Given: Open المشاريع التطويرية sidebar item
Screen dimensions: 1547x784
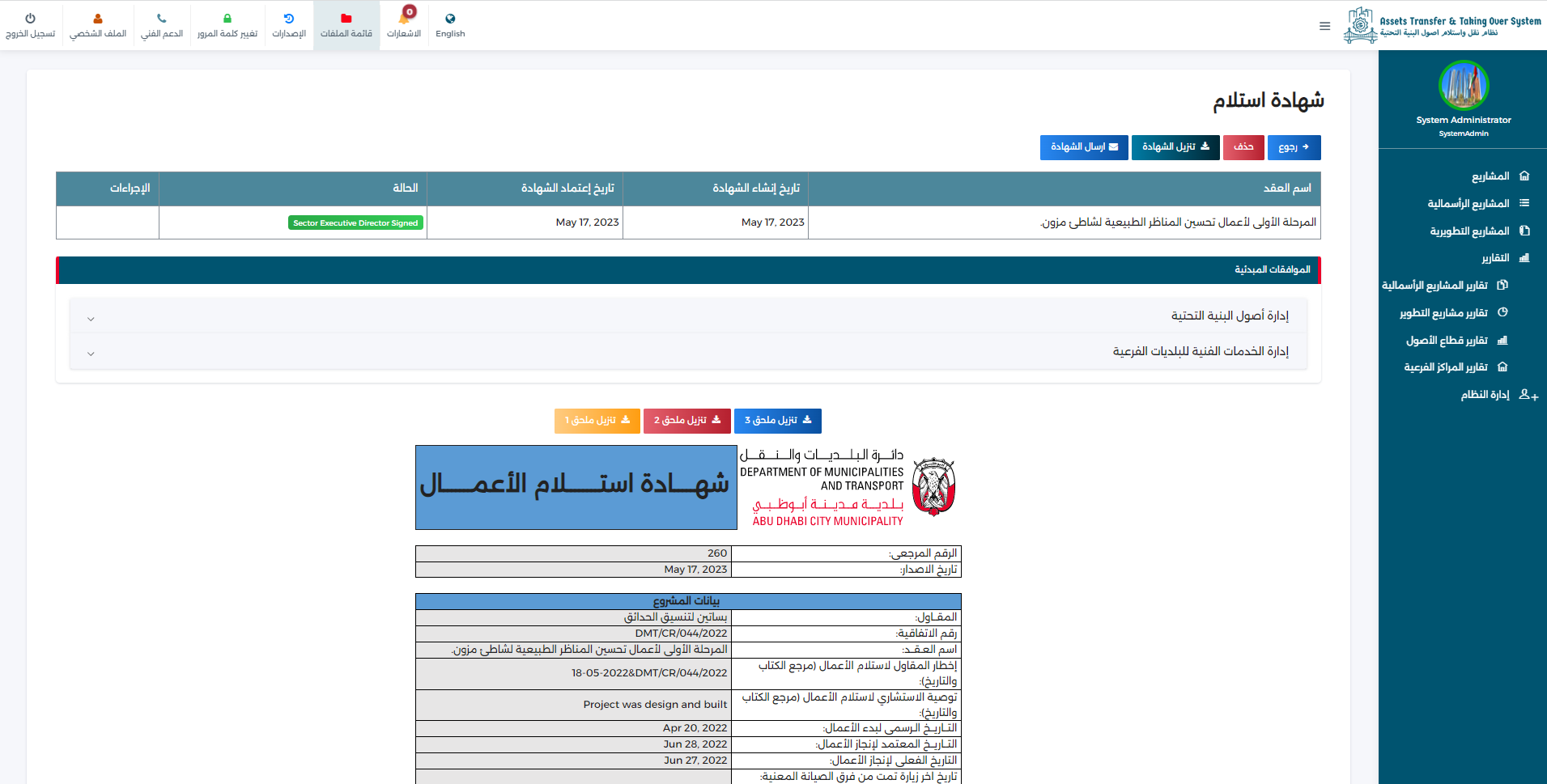Looking at the screenshot, I should pyautogui.click(x=1469, y=231).
